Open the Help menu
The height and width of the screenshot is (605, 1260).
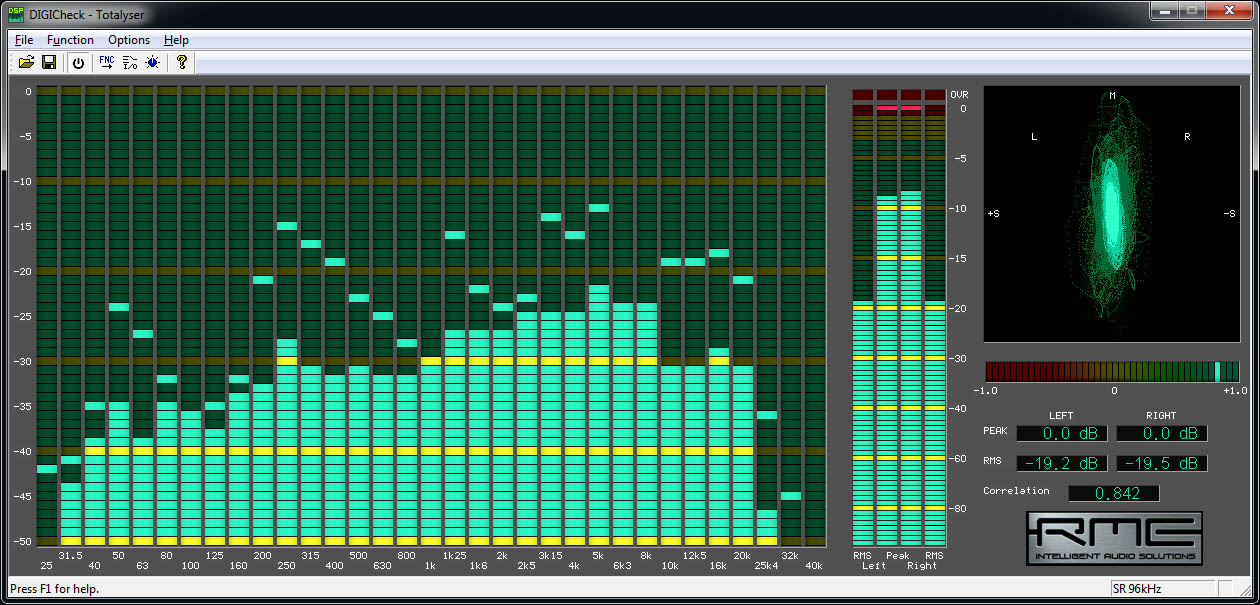coord(176,40)
